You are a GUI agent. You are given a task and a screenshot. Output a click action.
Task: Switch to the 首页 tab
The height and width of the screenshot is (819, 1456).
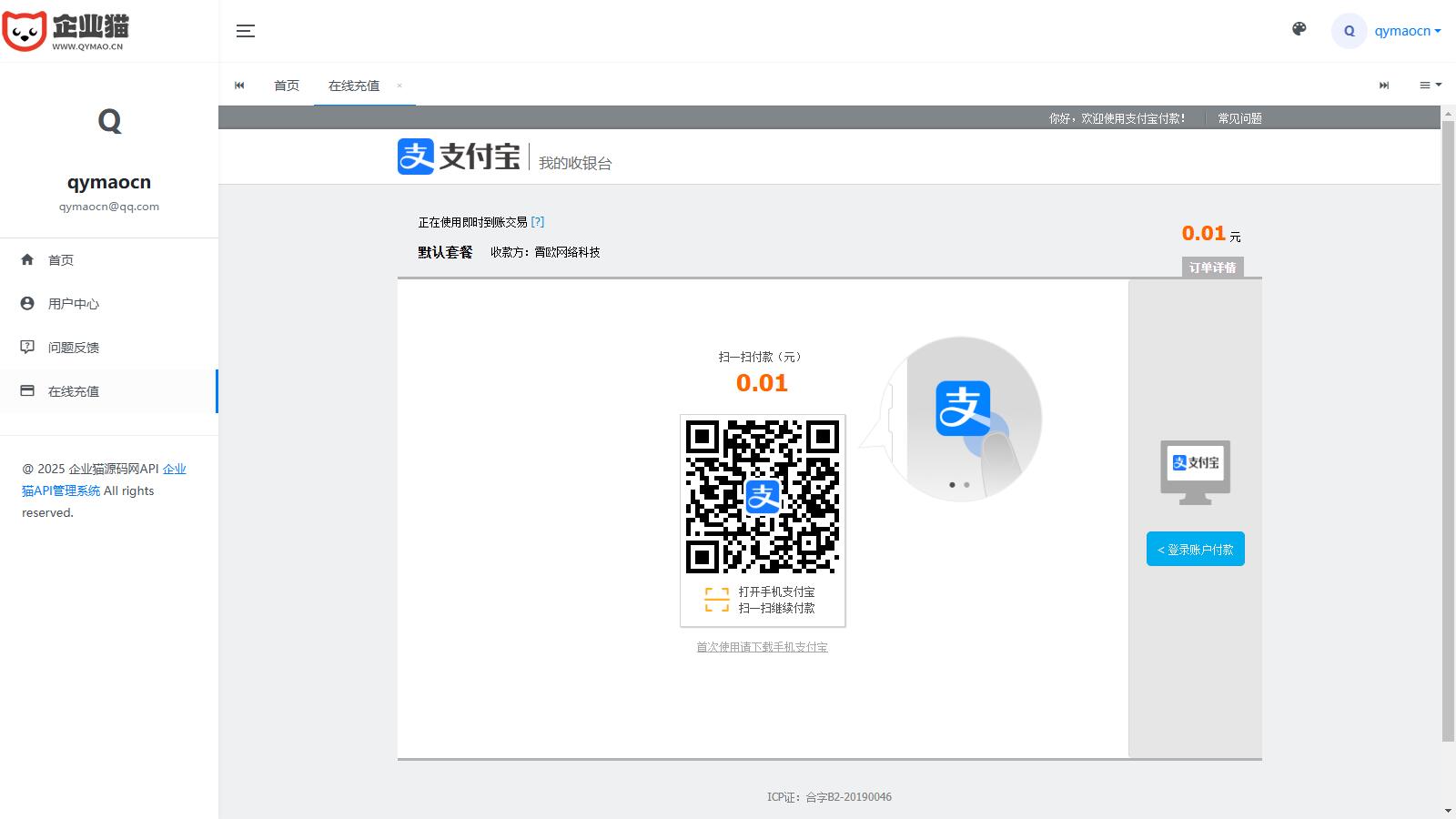[x=287, y=86]
